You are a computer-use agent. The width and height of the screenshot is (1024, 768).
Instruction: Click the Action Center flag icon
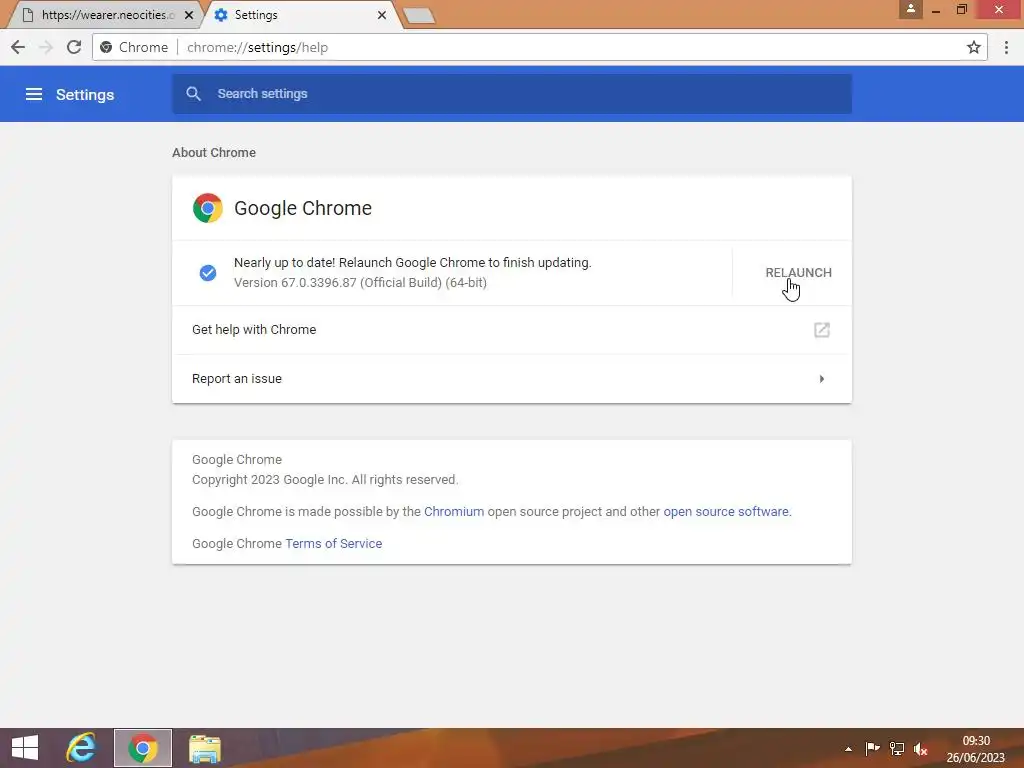coord(872,749)
